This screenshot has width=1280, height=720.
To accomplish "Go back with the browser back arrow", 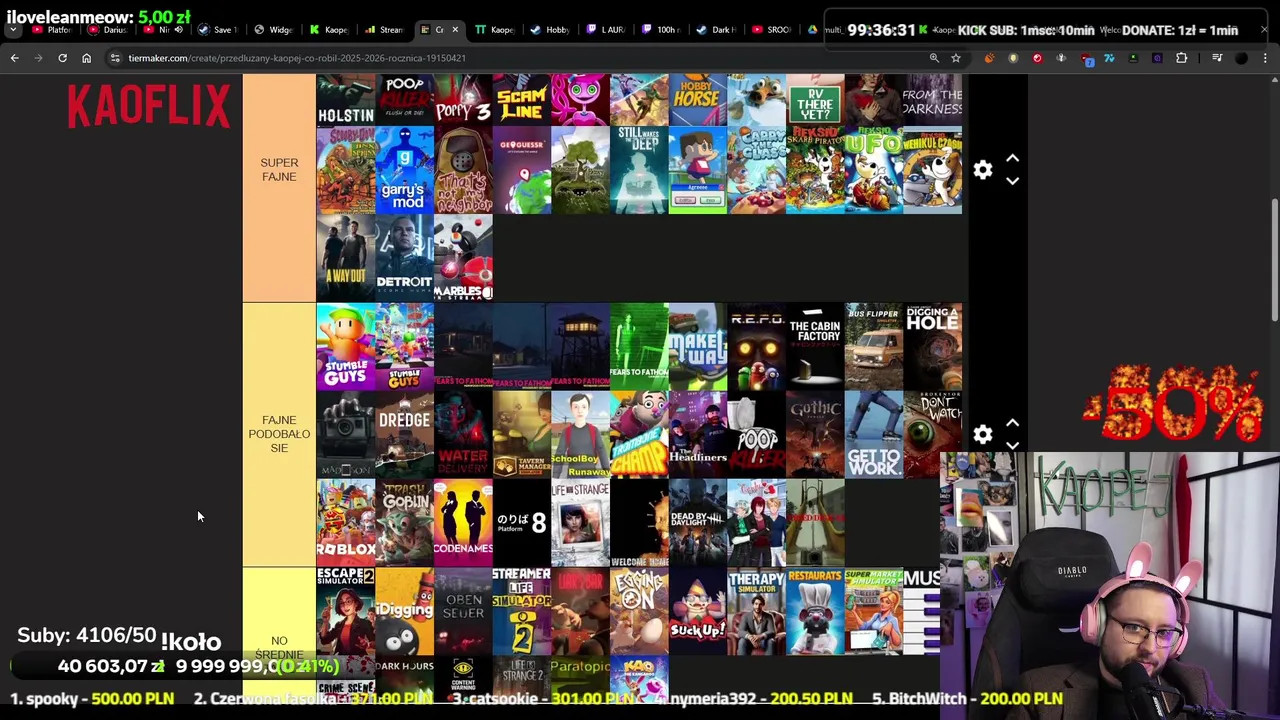I will tap(14, 58).
